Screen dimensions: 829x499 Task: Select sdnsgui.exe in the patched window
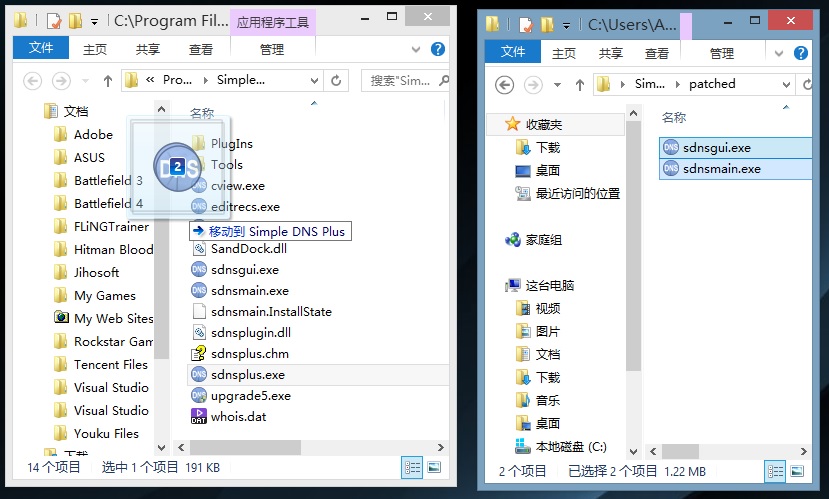[x=736, y=147]
